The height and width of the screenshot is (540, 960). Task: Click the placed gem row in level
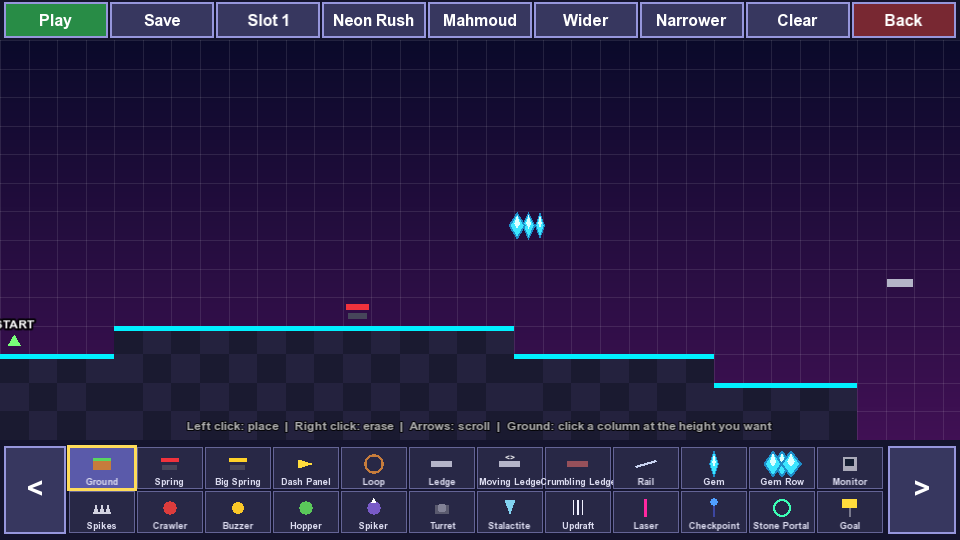click(527, 226)
